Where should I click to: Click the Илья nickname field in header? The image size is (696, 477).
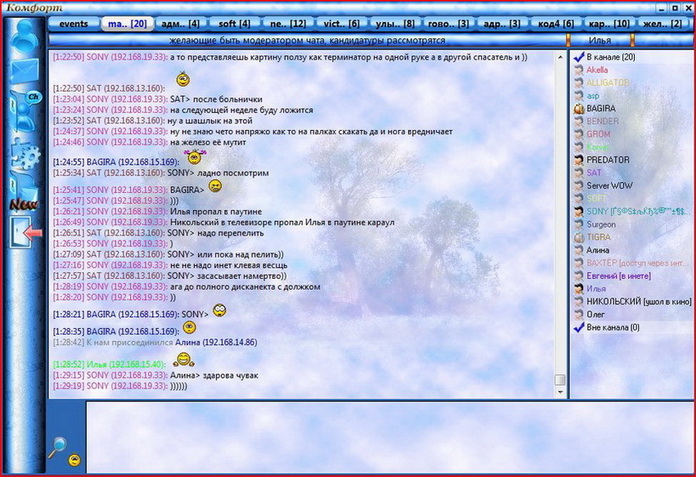(x=600, y=40)
